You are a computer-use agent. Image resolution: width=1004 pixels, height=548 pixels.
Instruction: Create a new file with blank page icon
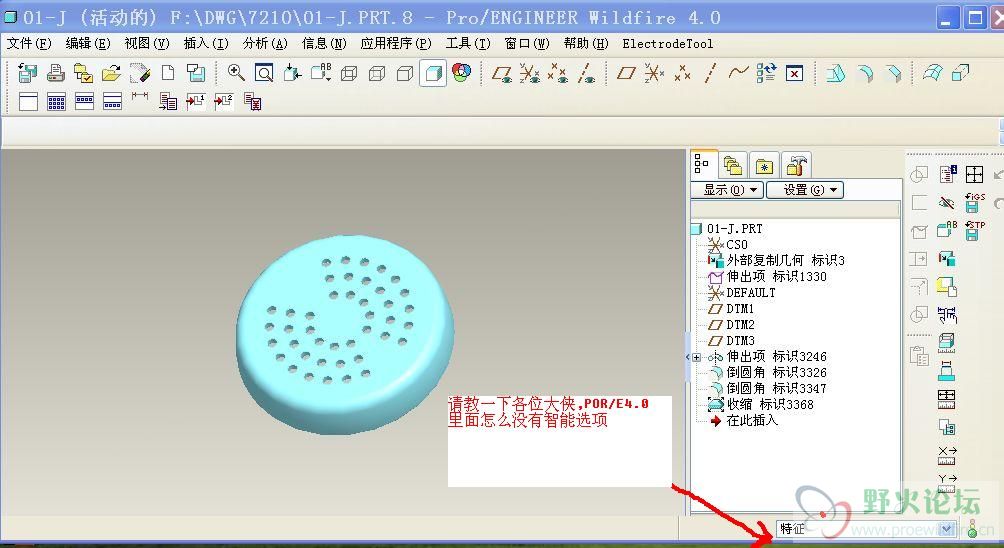[168, 73]
